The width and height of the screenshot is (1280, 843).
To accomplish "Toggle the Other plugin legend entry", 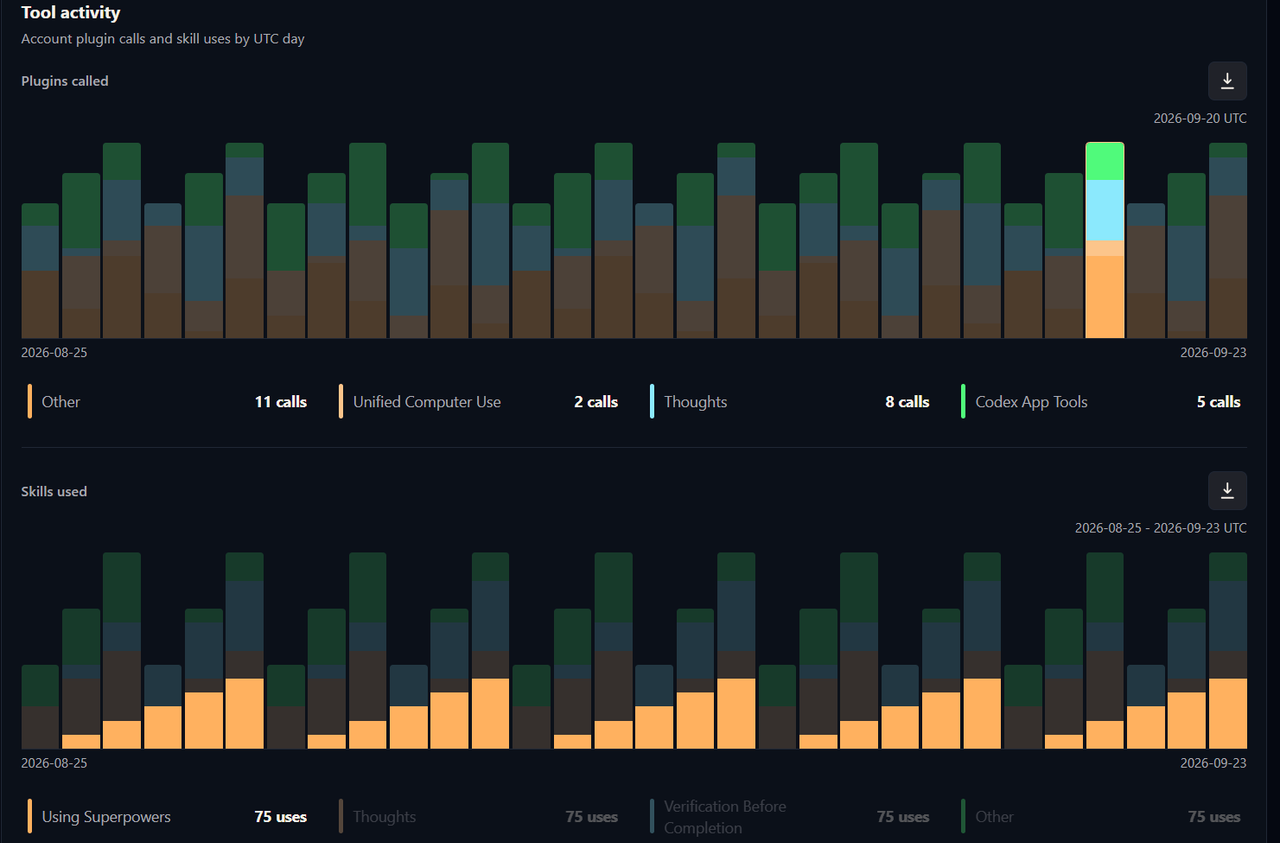I will coord(167,402).
